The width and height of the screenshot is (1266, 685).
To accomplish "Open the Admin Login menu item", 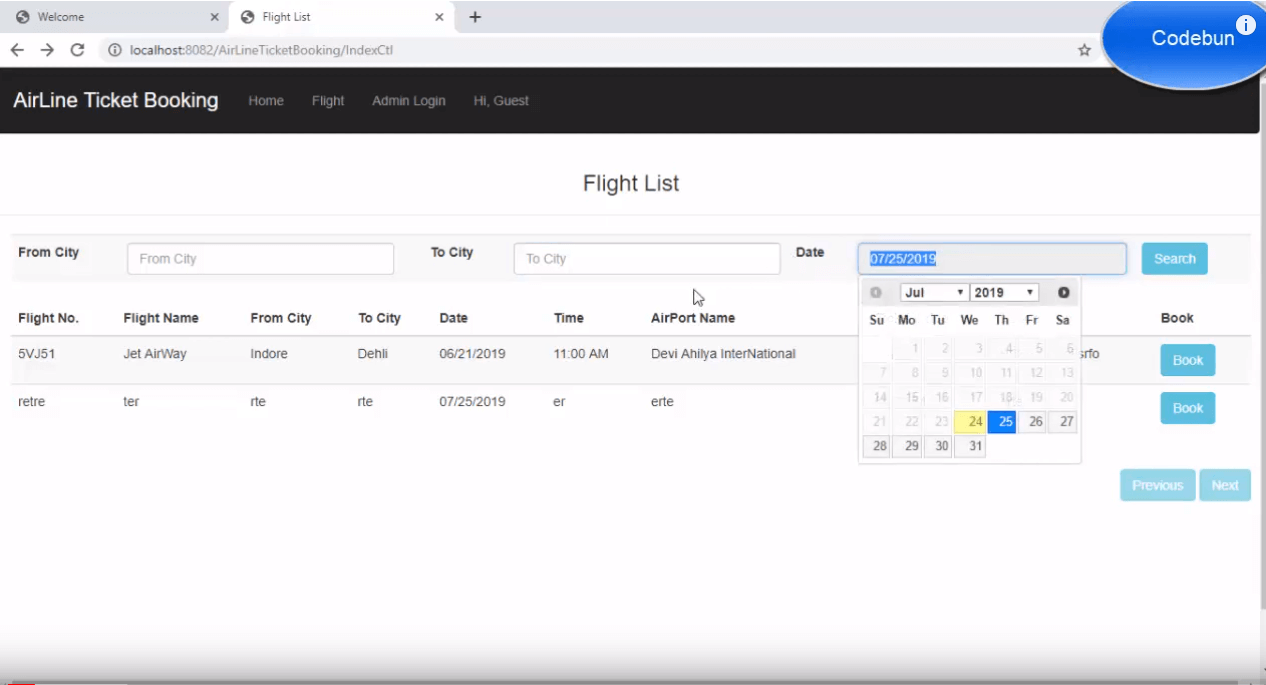I will [408, 100].
